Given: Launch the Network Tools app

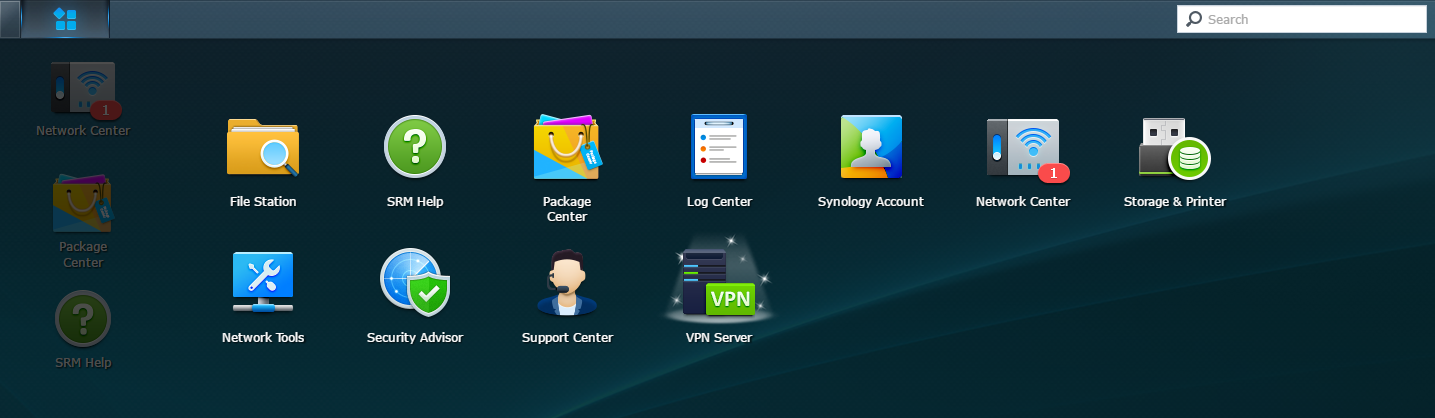Looking at the screenshot, I should point(263,283).
